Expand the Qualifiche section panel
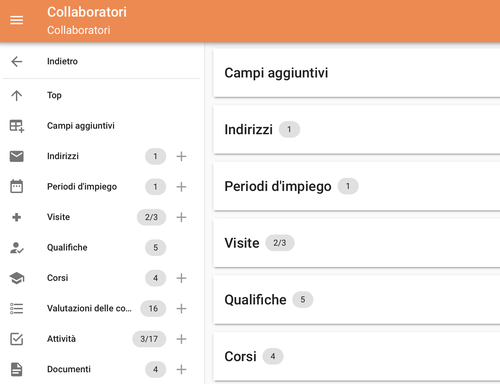This screenshot has height=384, width=500. (357, 300)
